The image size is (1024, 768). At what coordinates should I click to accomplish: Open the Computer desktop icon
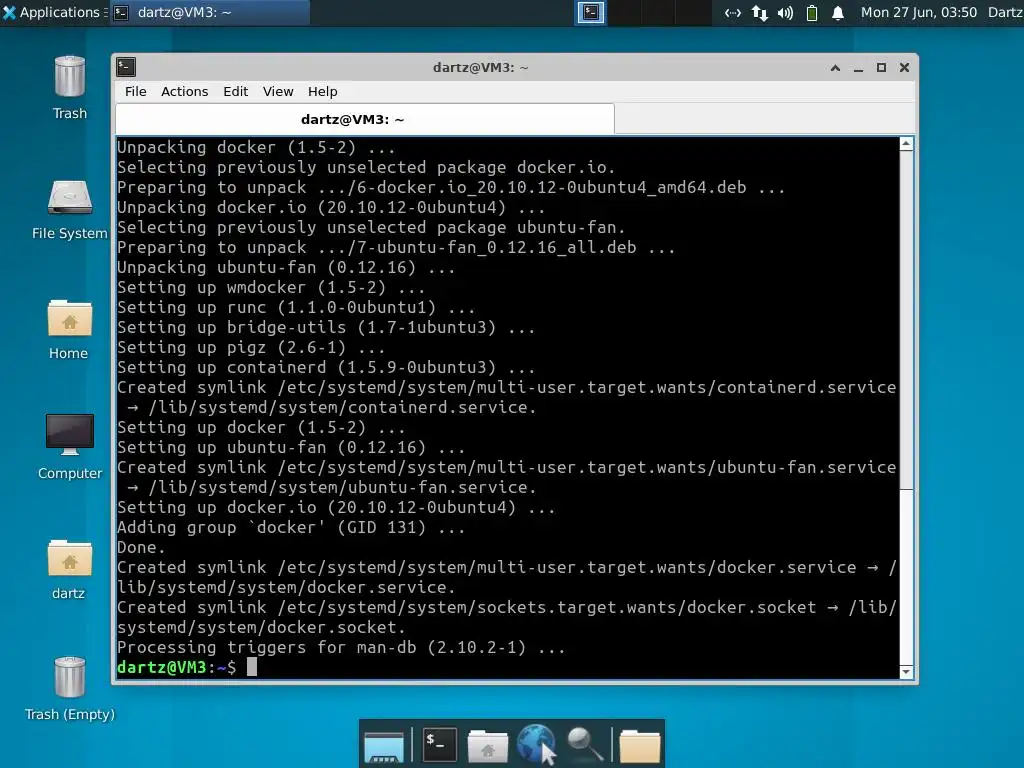pyautogui.click(x=70, y=447)
